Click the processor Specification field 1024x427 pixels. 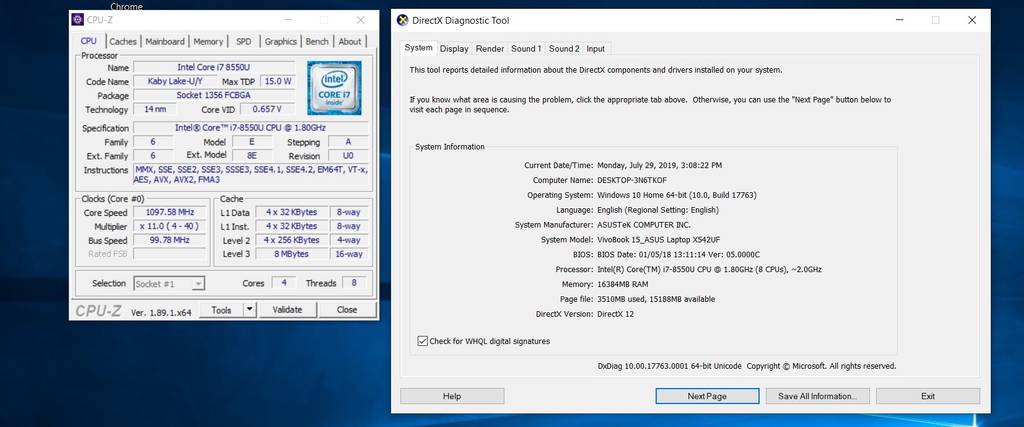point(252,128)
